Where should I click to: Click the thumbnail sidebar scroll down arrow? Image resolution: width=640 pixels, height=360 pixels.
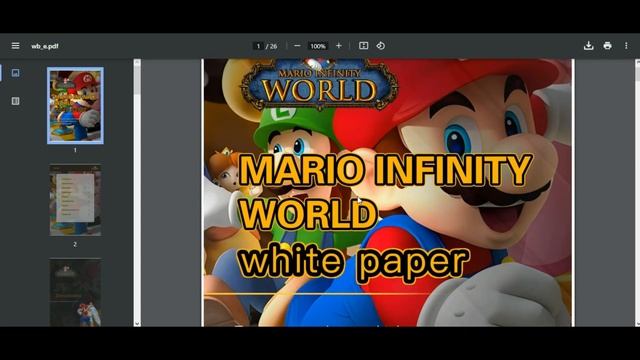pyautogui.click(x=137, y=323)
